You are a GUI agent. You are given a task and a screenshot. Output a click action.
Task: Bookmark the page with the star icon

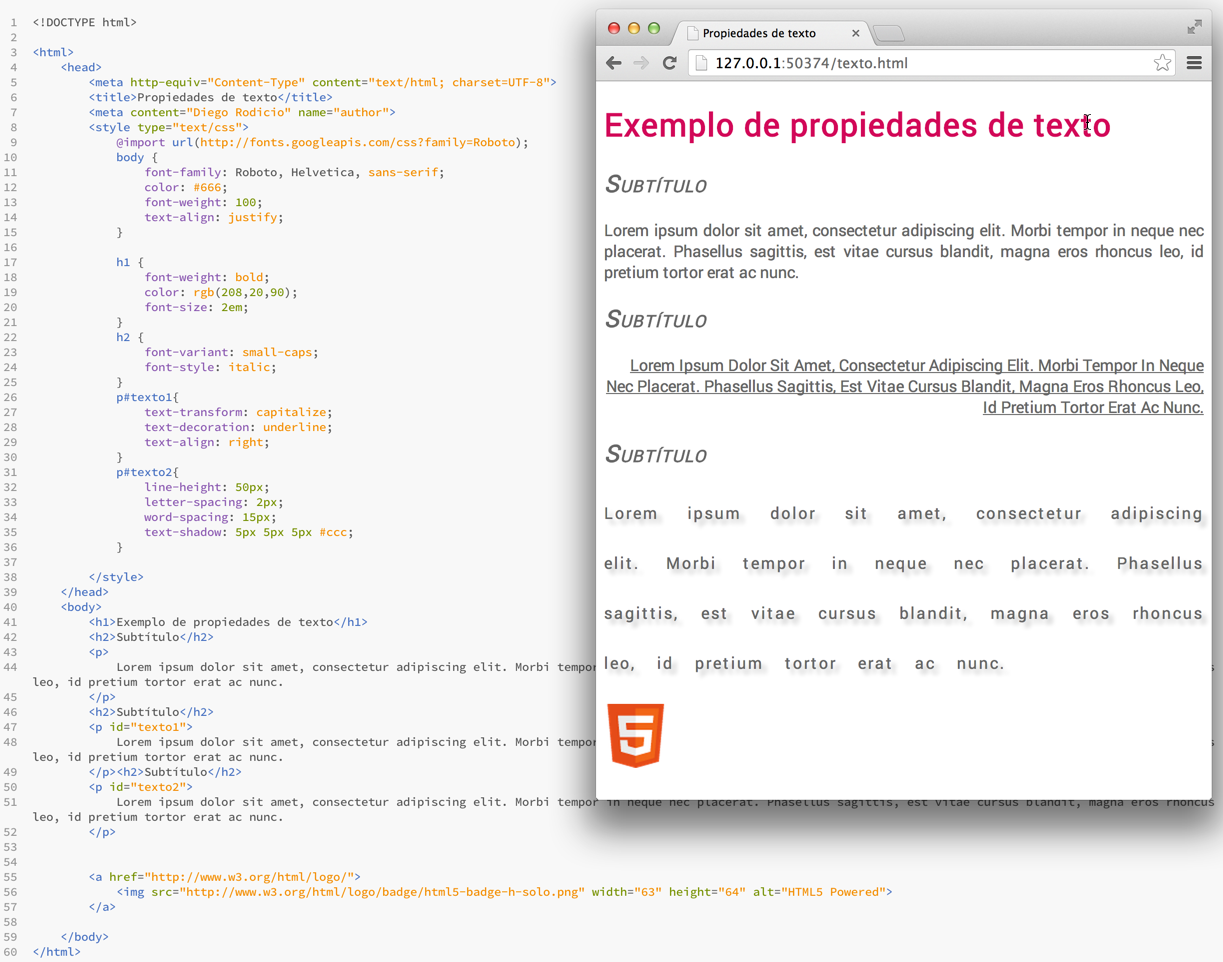pyautogui.click(x=1162, y=63)
